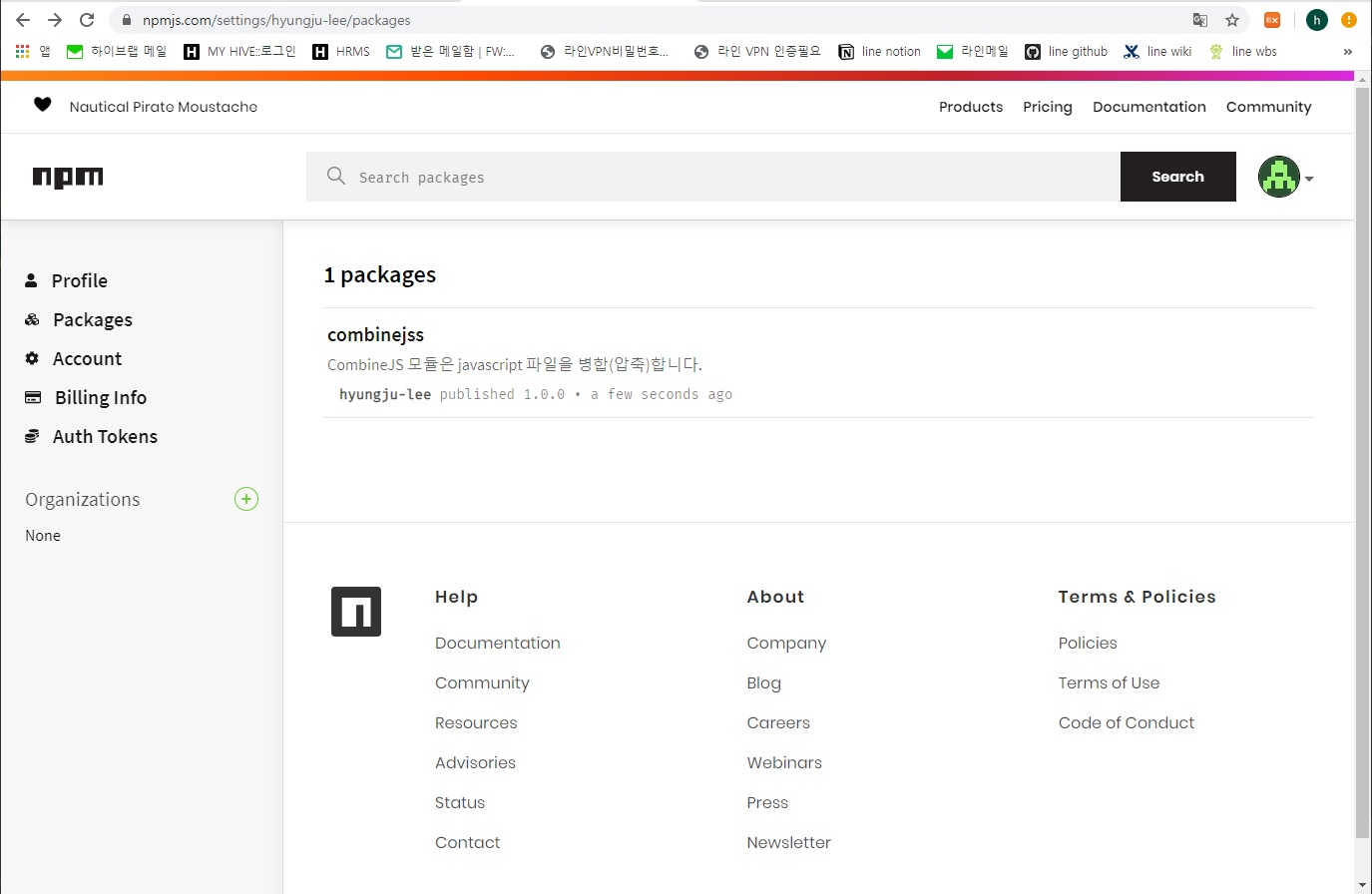
Task: Select Auth Tokens in sidebar
Action: (105, 436)
